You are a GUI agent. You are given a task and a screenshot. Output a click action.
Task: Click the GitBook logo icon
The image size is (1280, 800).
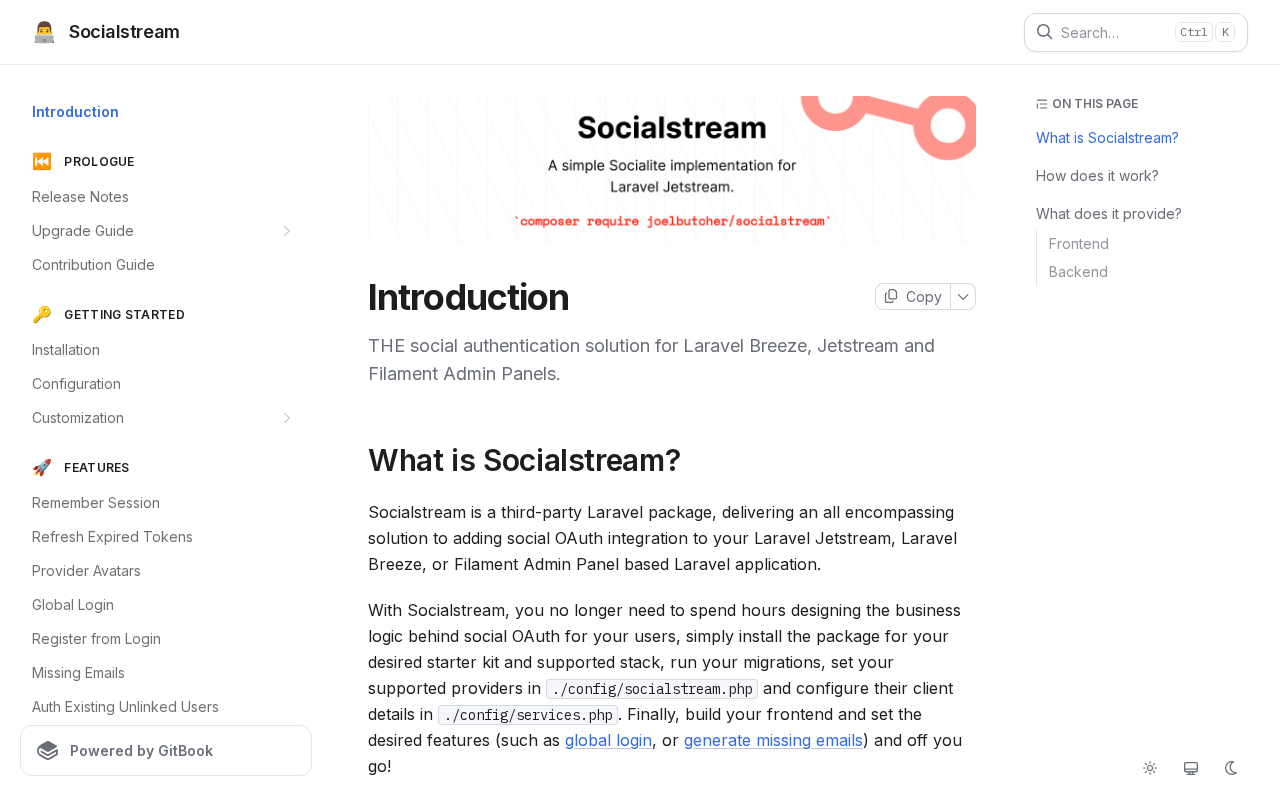coord(48,751)
